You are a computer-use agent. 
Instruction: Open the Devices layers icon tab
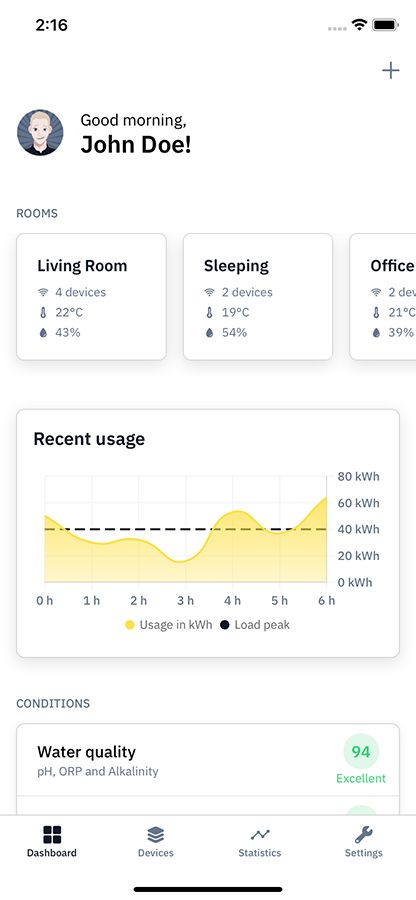155,841
